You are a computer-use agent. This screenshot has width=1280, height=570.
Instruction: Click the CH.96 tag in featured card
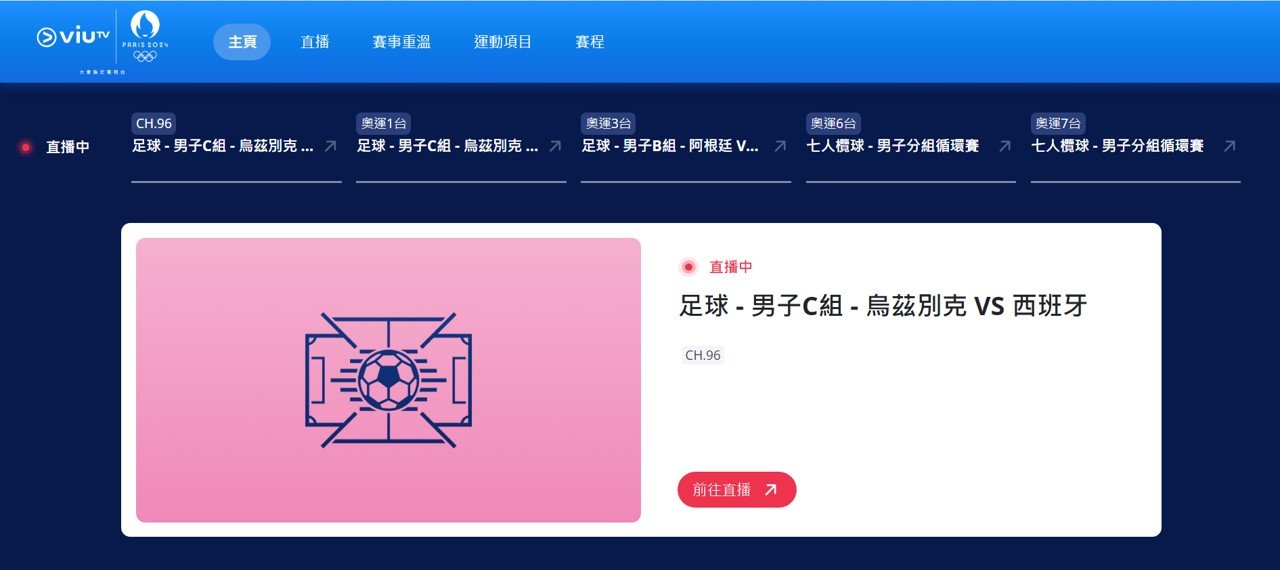(703, 355)
